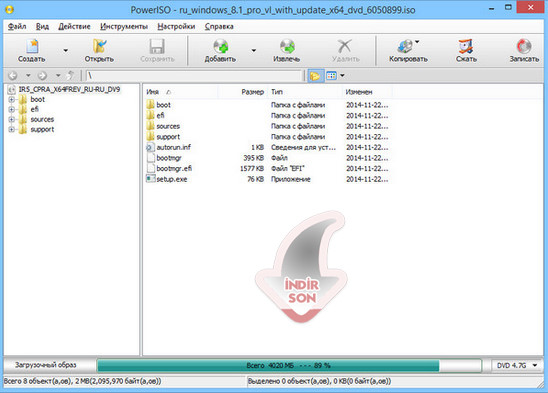This screenshot has height=393, width=548.
Task: Click the Открыть (Open) toolbar icon
Action: pyautogui.click(x=99, y=50)
